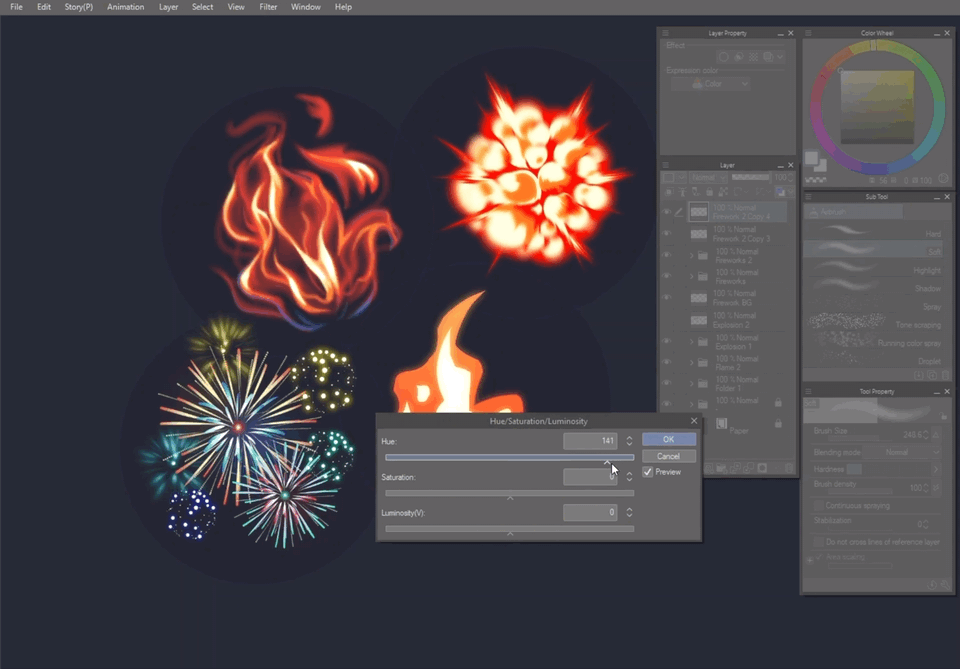The width and height of the screenshot is (960, 669).
Task: Click the Hue value stepper arrows
Action: point(629,441)
